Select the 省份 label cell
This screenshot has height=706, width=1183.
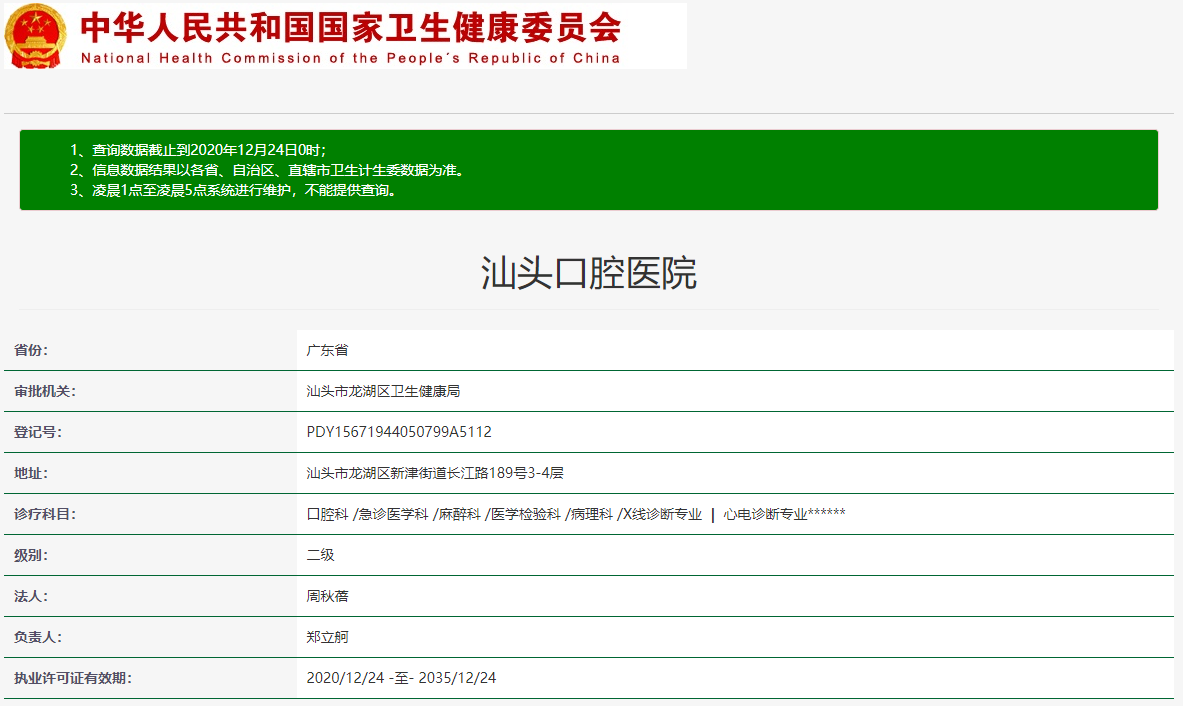(31, 351)
